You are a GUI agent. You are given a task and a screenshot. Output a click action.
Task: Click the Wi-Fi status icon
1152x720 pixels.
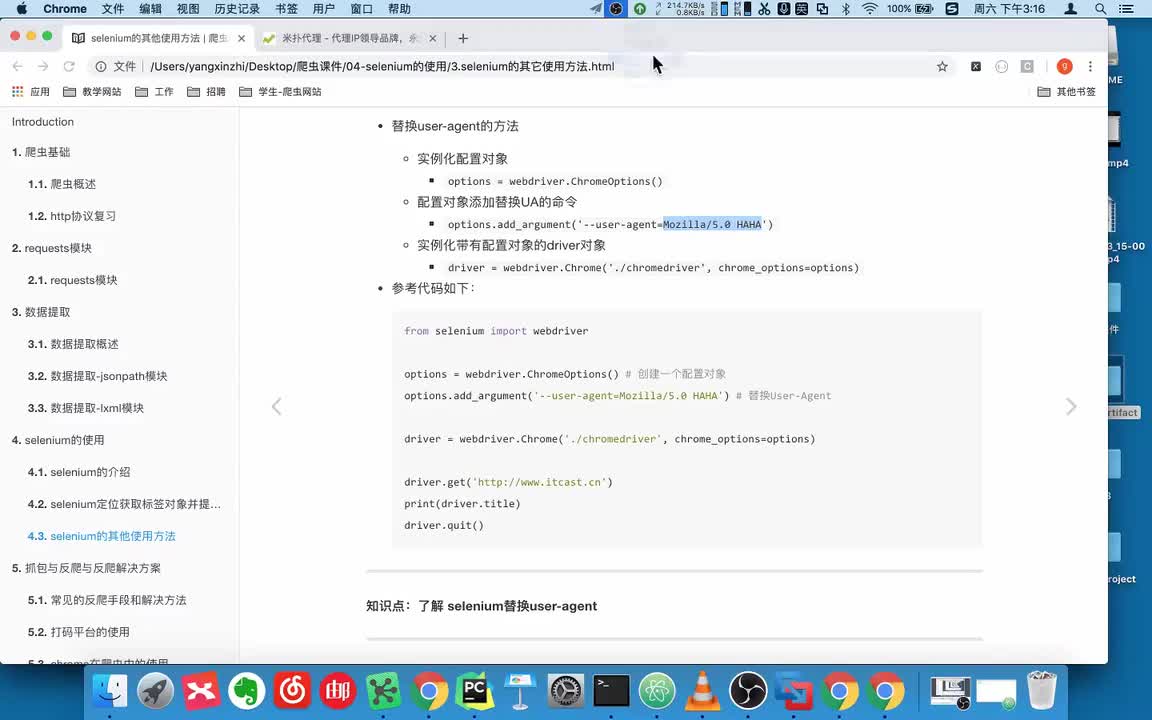coord(870,9)
